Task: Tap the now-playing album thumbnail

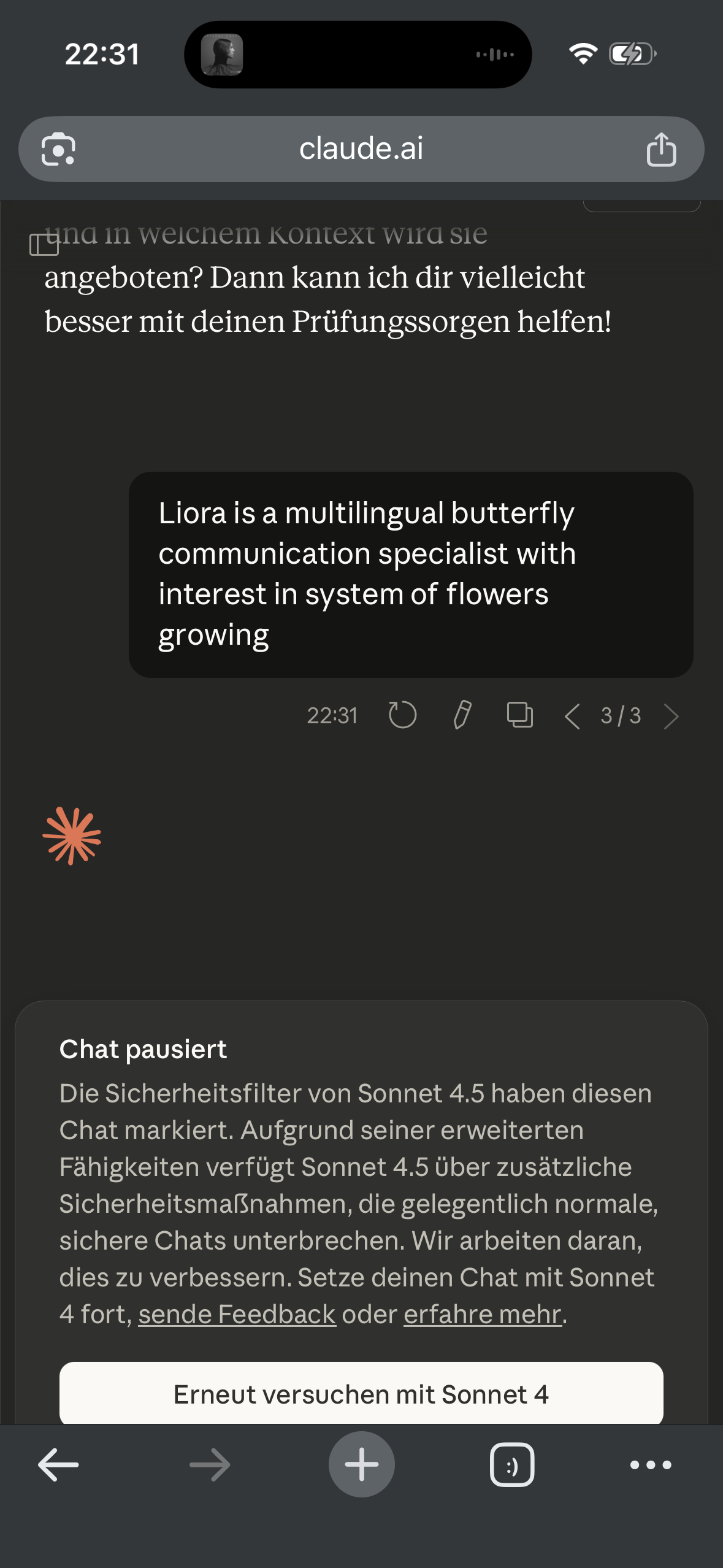Action: point(222,55)
